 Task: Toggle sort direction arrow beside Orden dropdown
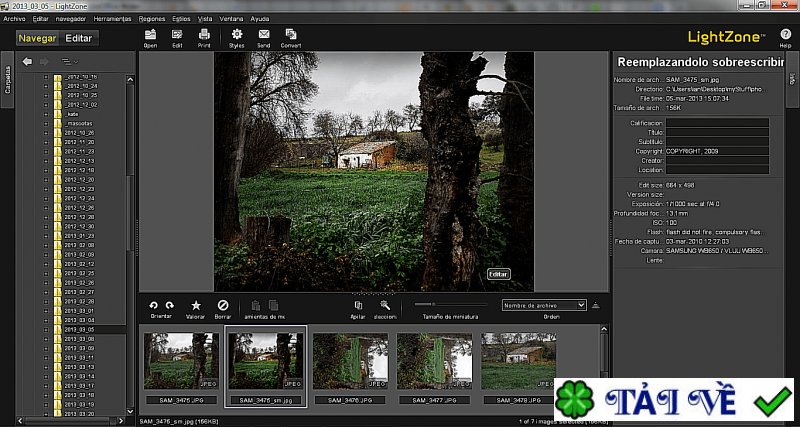596,305
